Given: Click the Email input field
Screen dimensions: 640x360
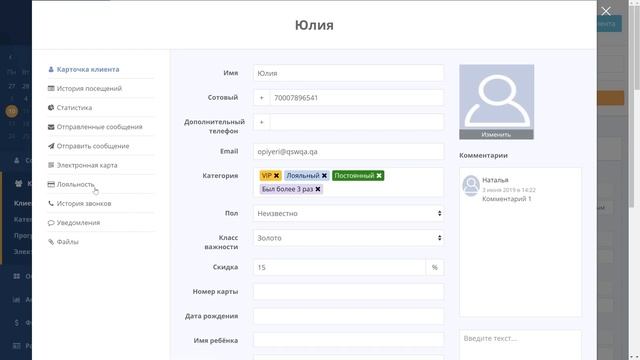Looking at the screenshot, I should tap(348, 151).
